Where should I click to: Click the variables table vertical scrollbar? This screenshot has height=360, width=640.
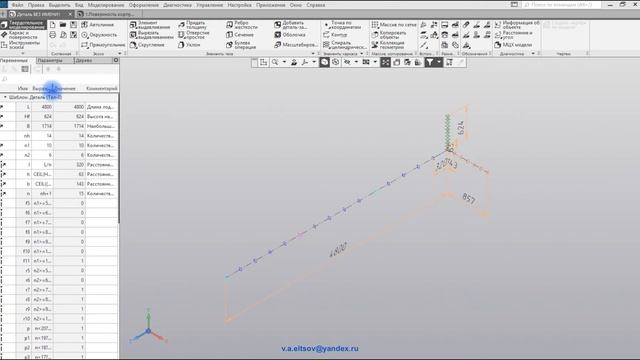click(x=119, y=158)
